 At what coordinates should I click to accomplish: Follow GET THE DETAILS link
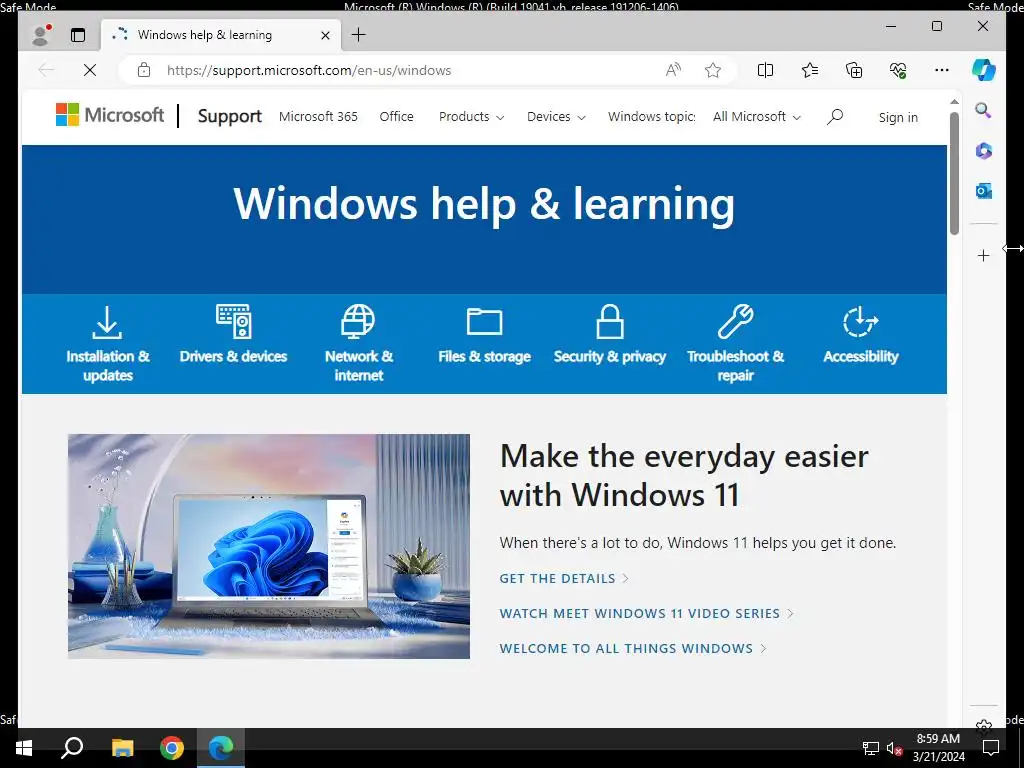tap(564, 579)
